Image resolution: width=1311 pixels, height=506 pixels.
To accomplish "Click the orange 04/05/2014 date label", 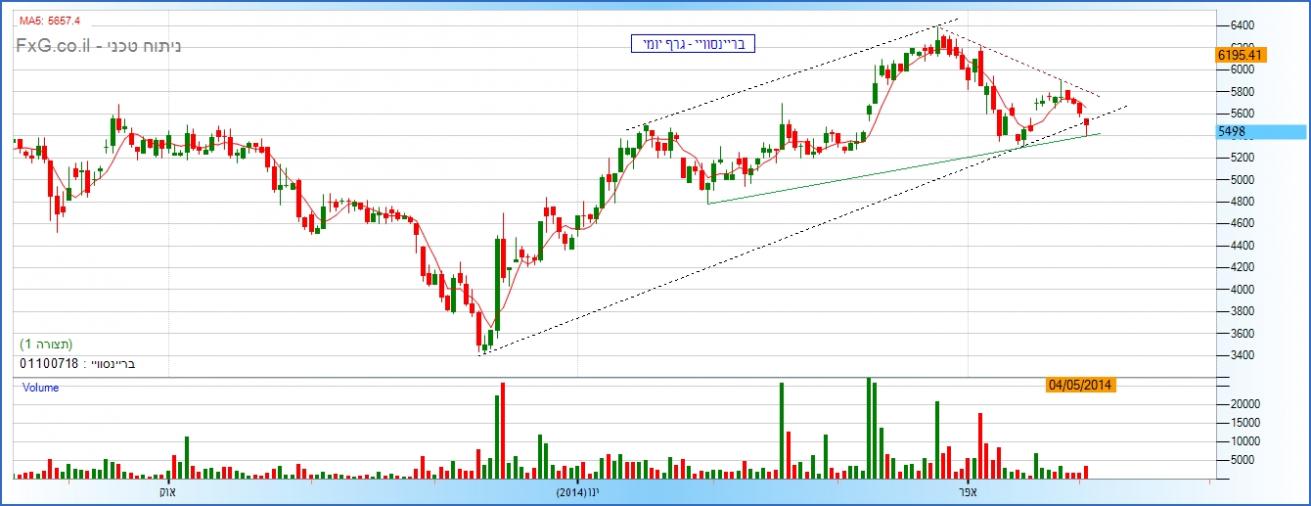I will click(1080, 384).
